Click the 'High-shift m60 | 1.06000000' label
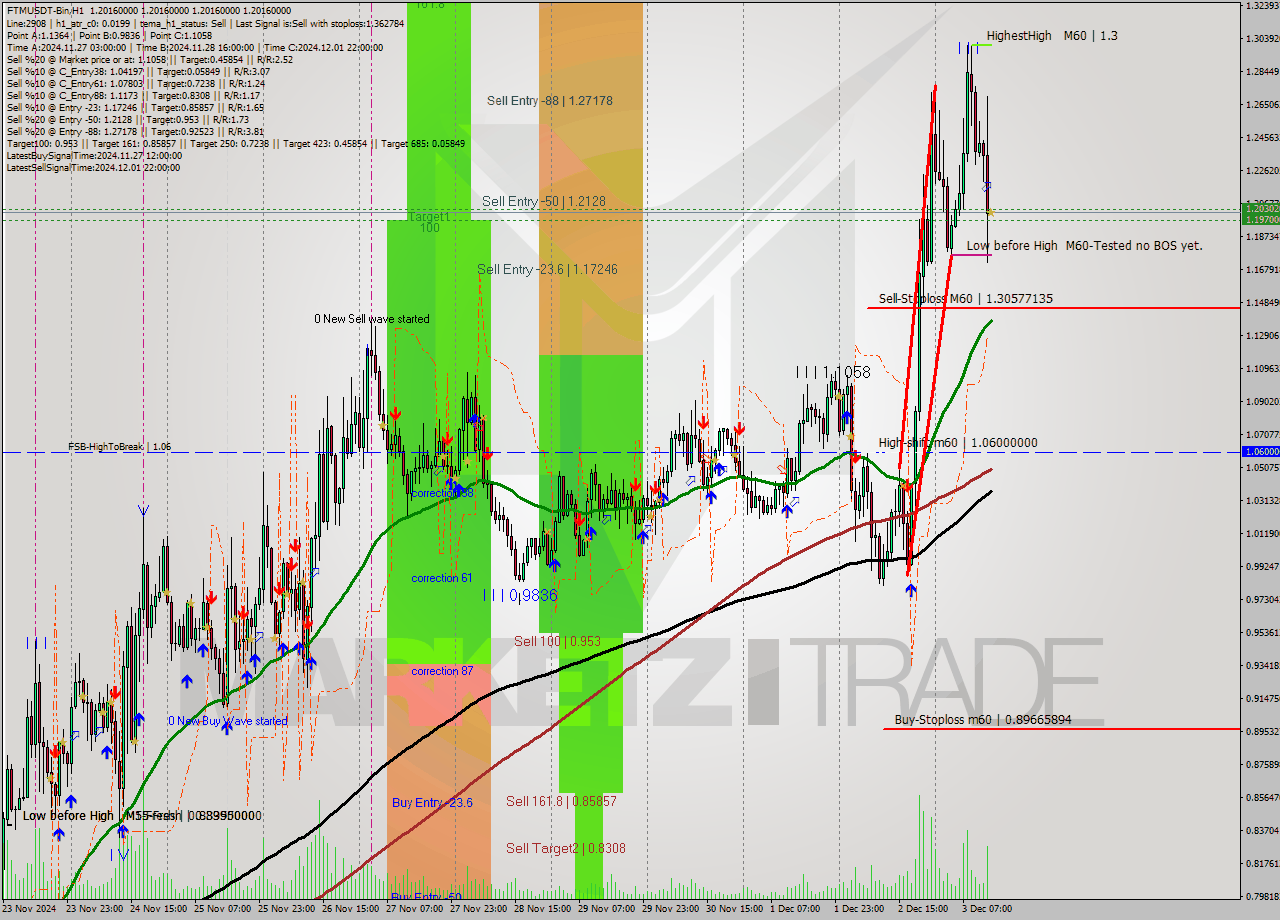 (x=958, y=443)
